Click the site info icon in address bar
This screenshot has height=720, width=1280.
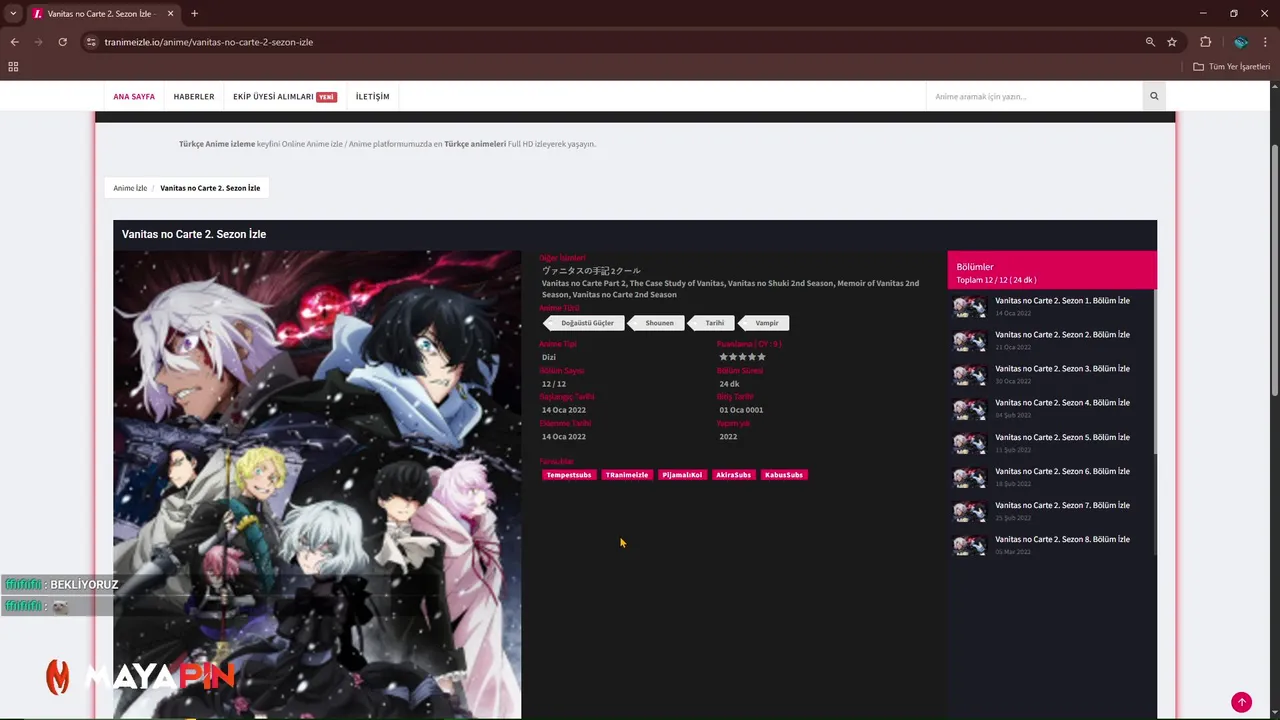tap(91, 42)
